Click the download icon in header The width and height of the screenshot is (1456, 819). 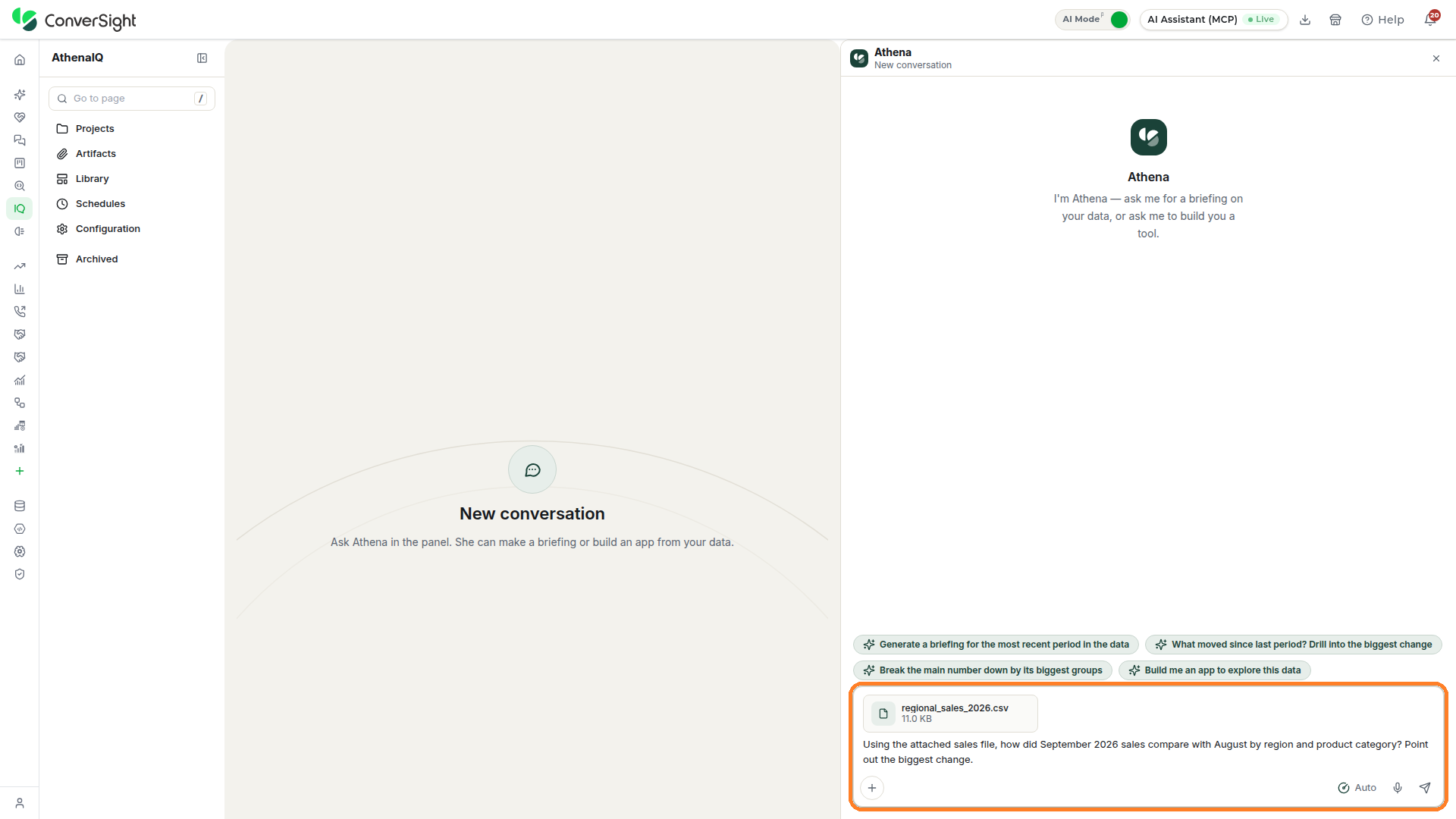point(1305,20)
